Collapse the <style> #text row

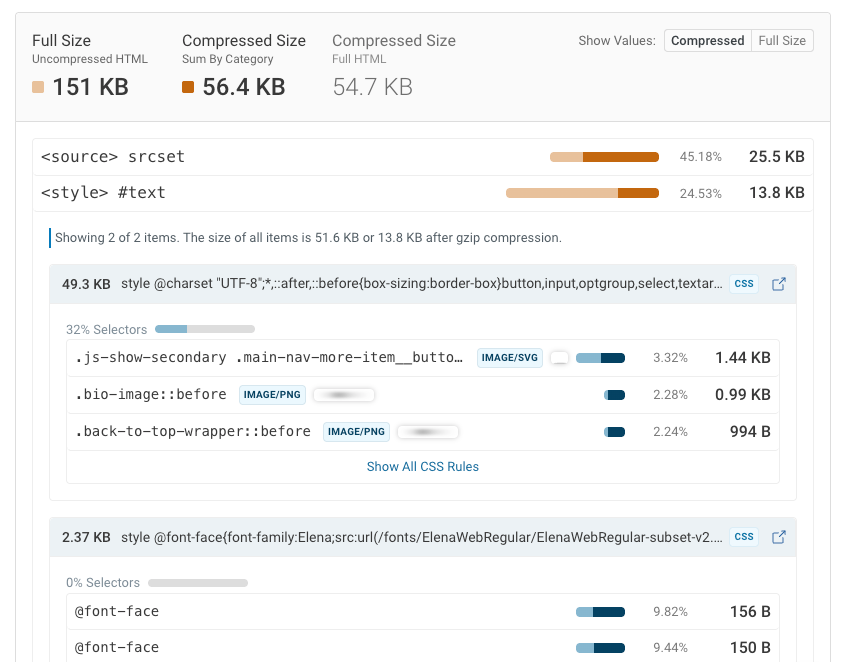[x=103, y=193]
